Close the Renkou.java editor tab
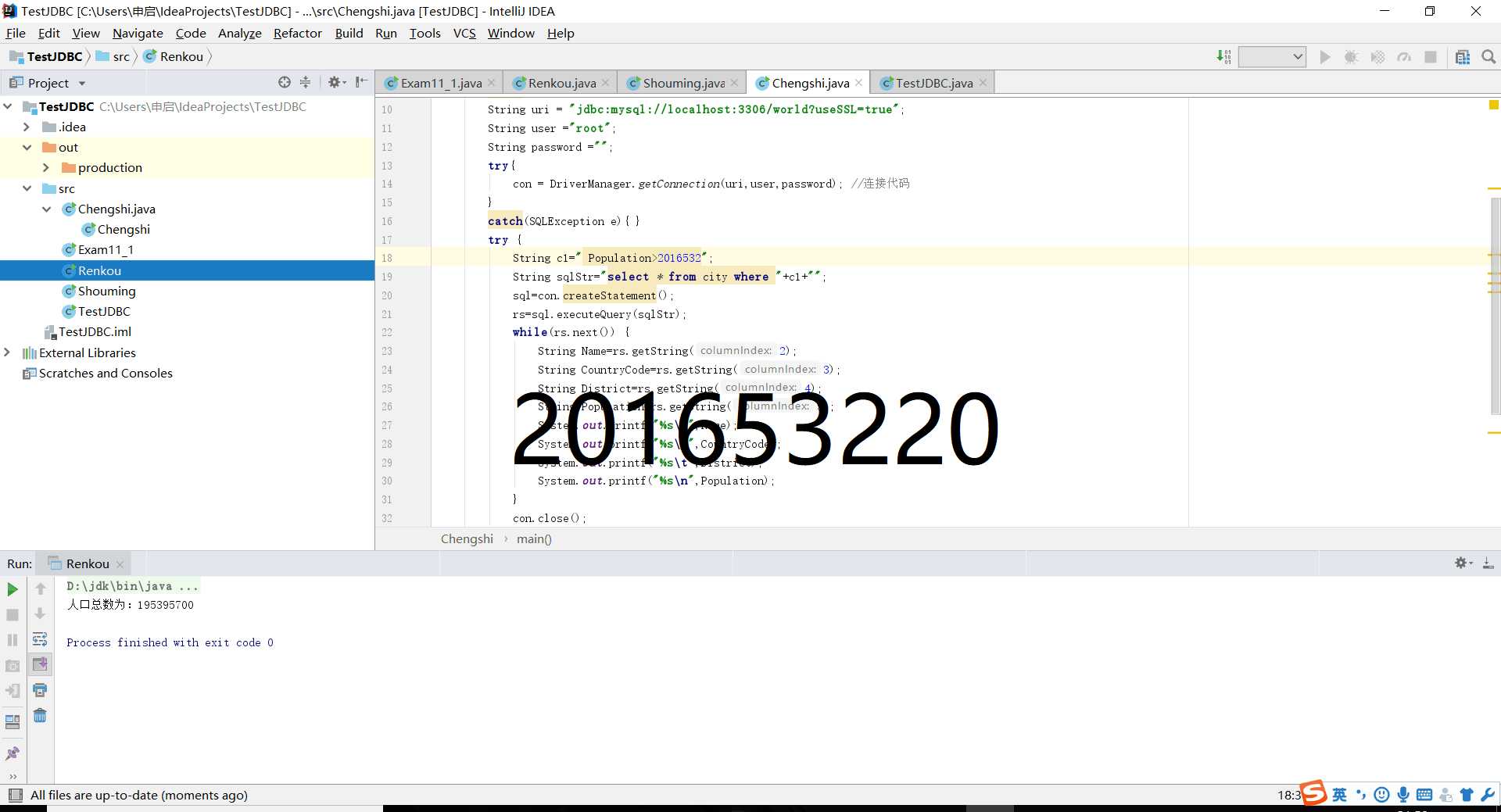The image size is (1501, 812). coord(605,83)
